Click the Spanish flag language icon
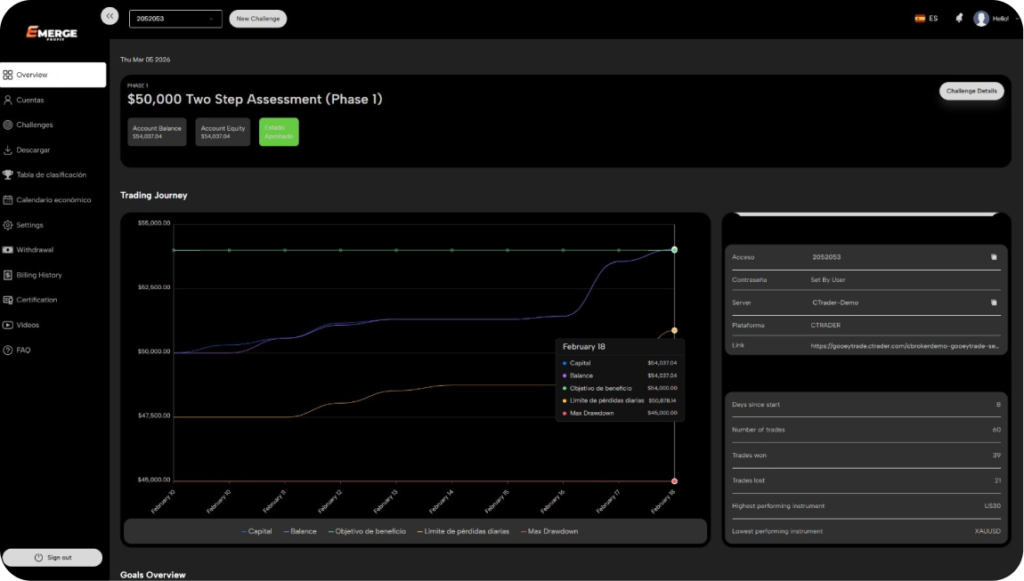This screenshot has width=1024, height=581. pyautogui.click(x=919, y=18)
